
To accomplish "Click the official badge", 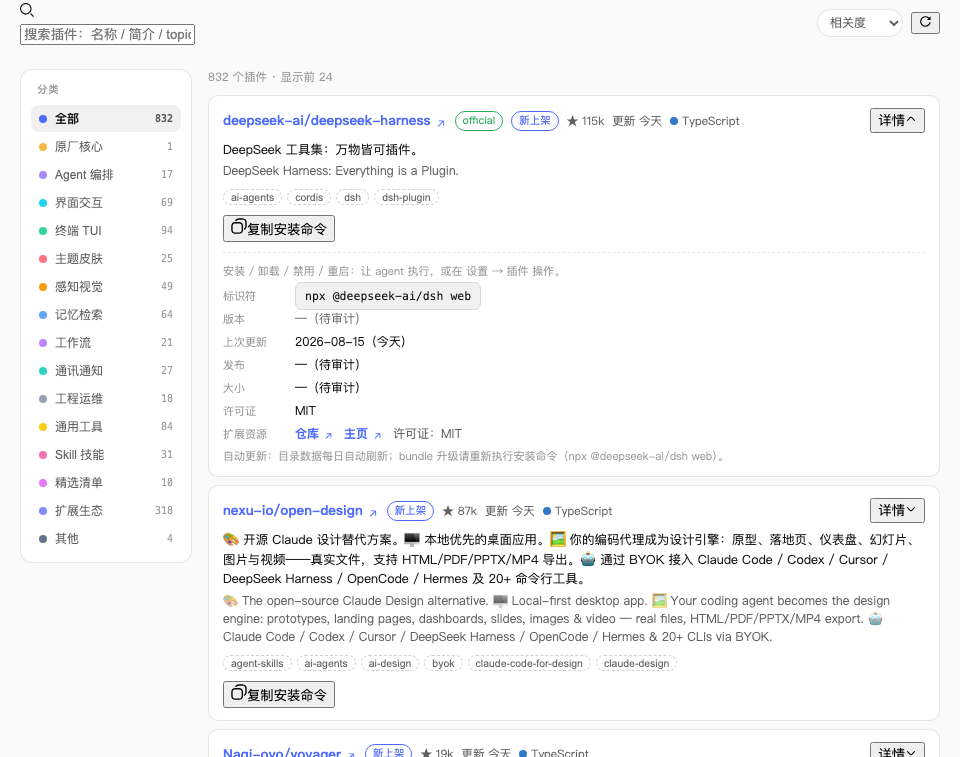I will coord(479,121).
